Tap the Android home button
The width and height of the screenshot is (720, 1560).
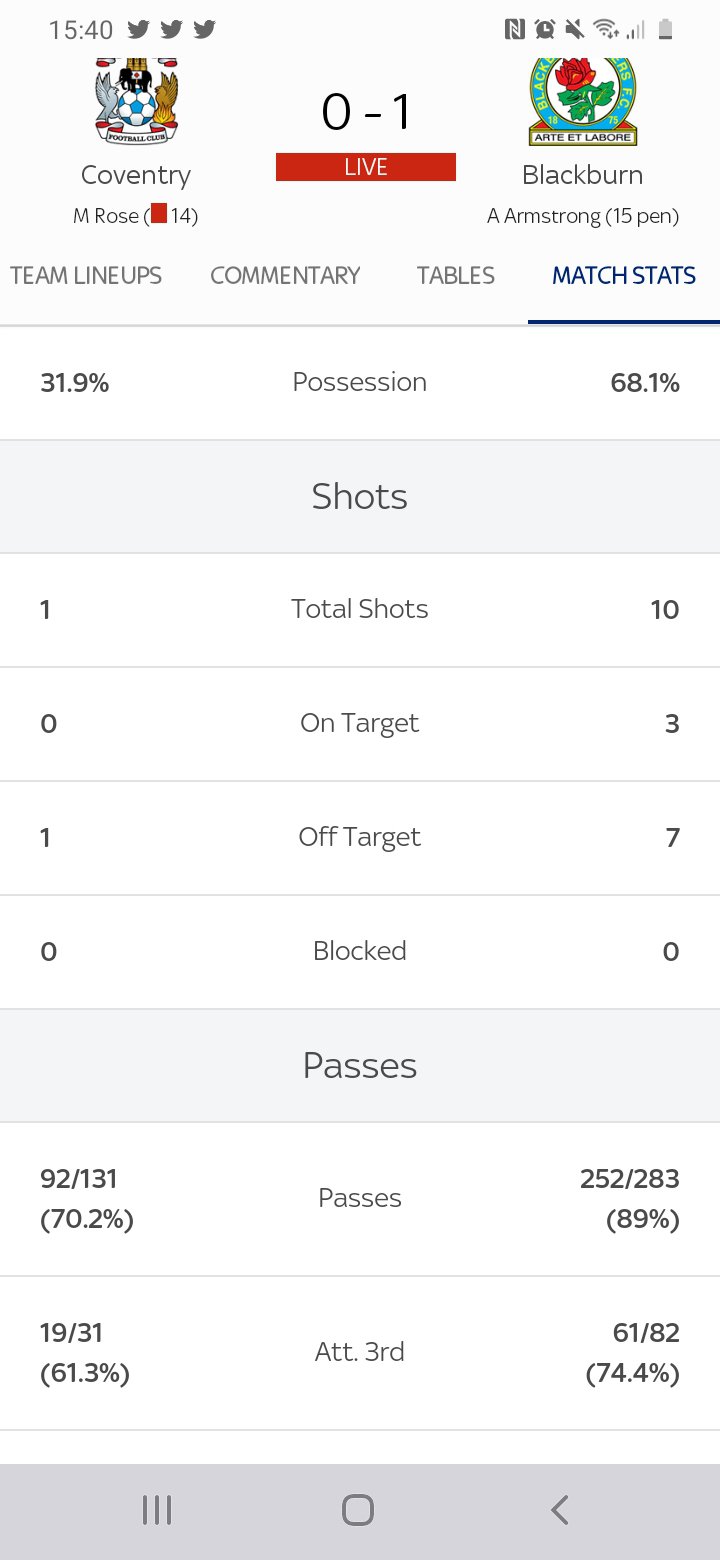pyautogui.click(x=358, y=1510)
